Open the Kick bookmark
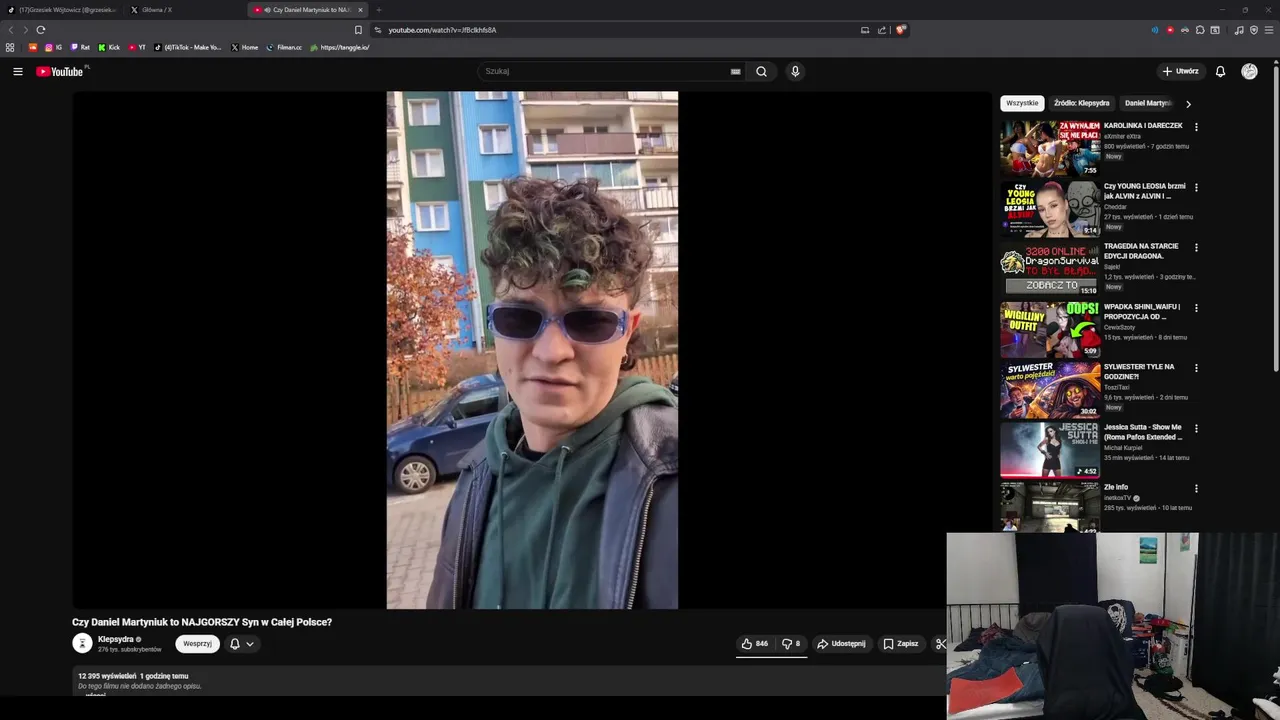The width and height of the screenshot is (1280, 720). tap(109, 47)
